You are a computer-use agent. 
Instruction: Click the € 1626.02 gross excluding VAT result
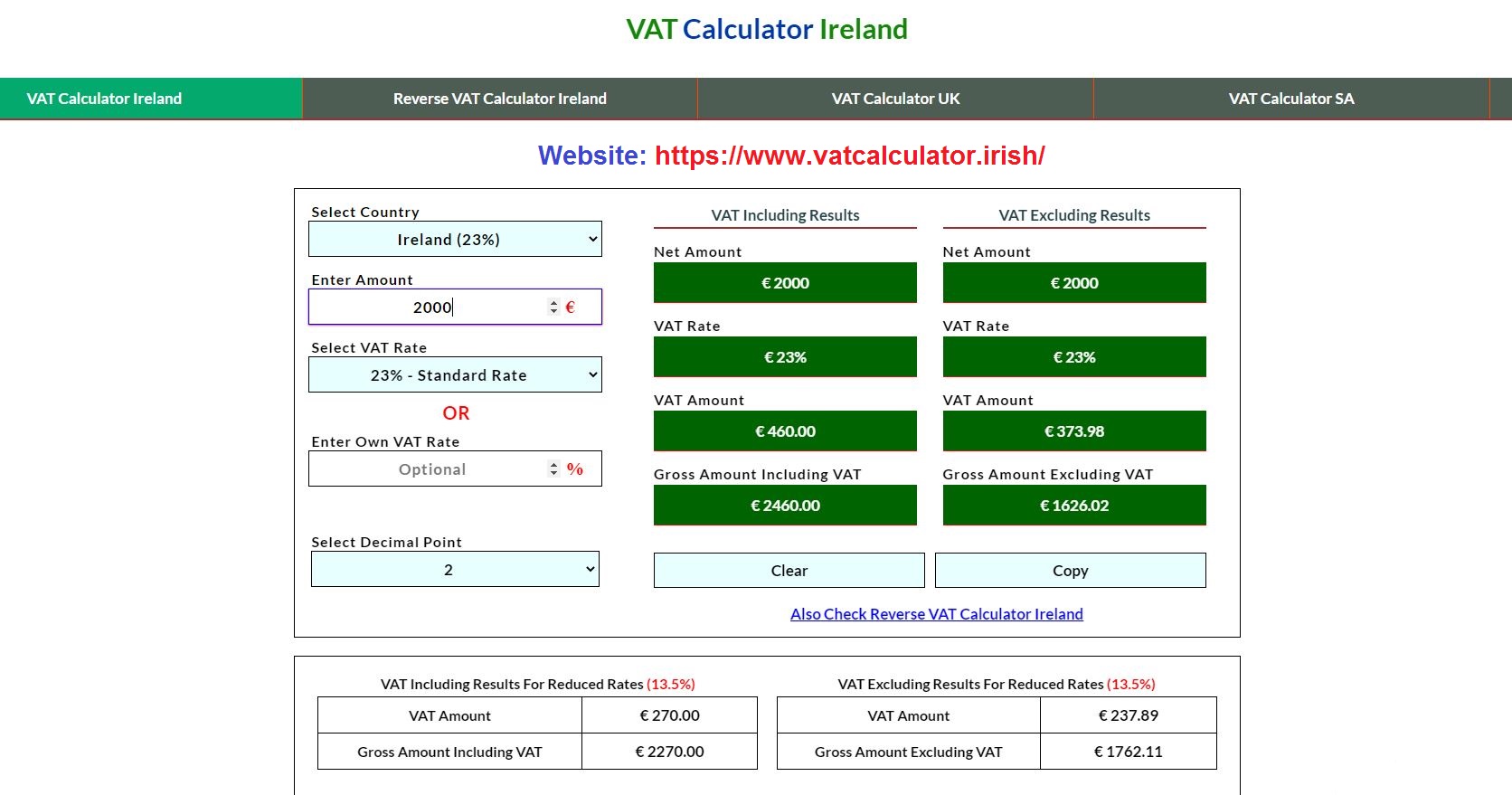tap(1073, 506)
